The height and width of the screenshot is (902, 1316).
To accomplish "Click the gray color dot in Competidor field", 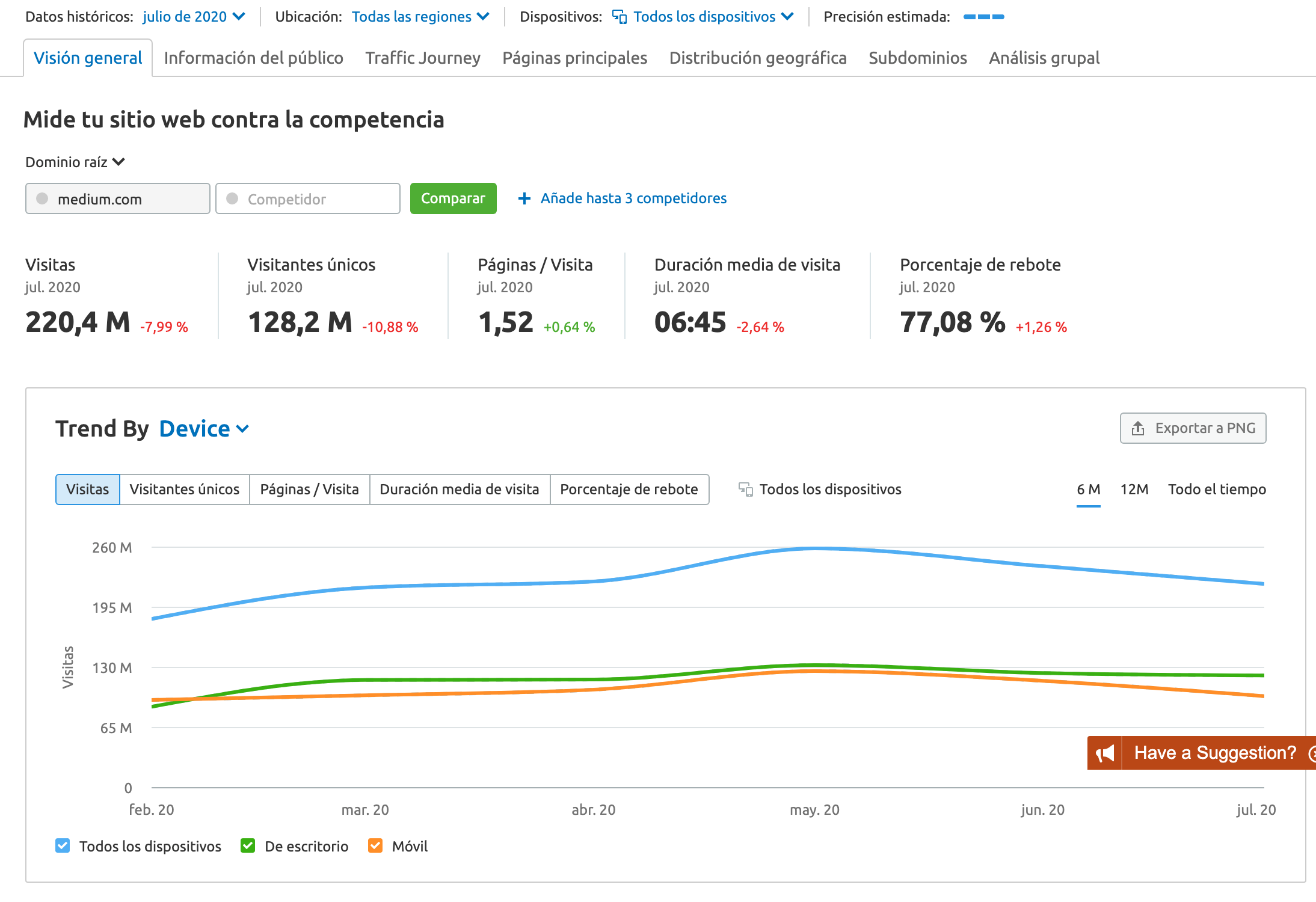I will pos(232,198).
